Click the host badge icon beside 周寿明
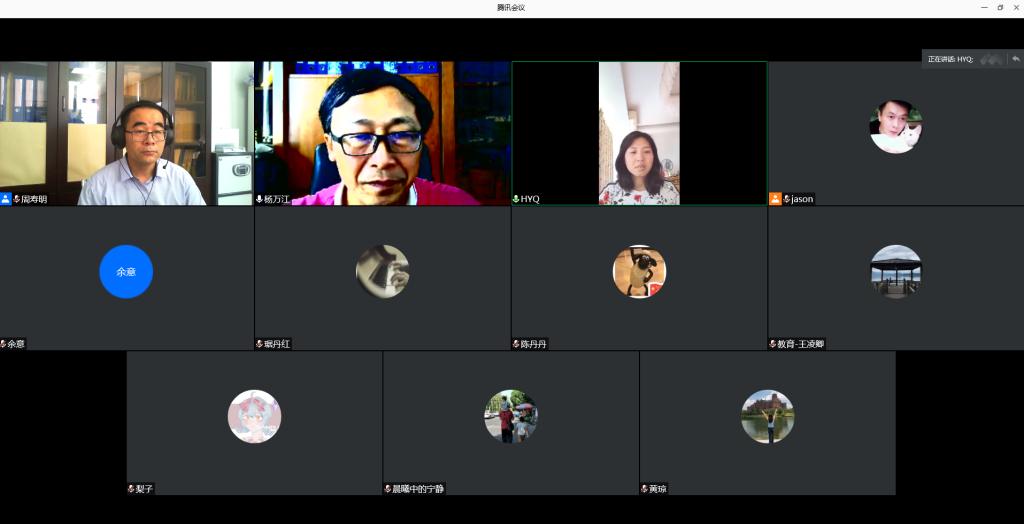Screen dimensions: 1024x524 click(6, 199)
